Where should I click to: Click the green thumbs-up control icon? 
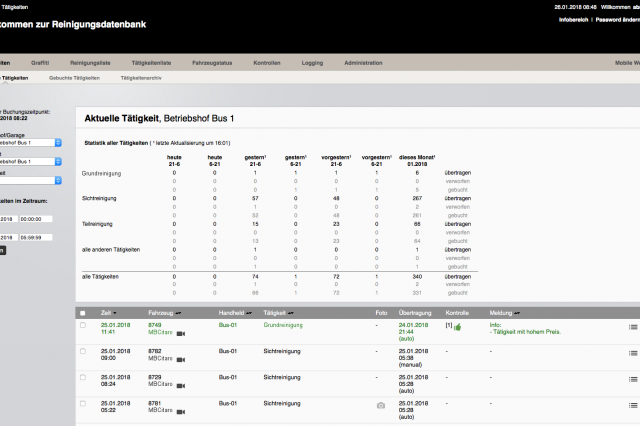(x=457, y=327)
